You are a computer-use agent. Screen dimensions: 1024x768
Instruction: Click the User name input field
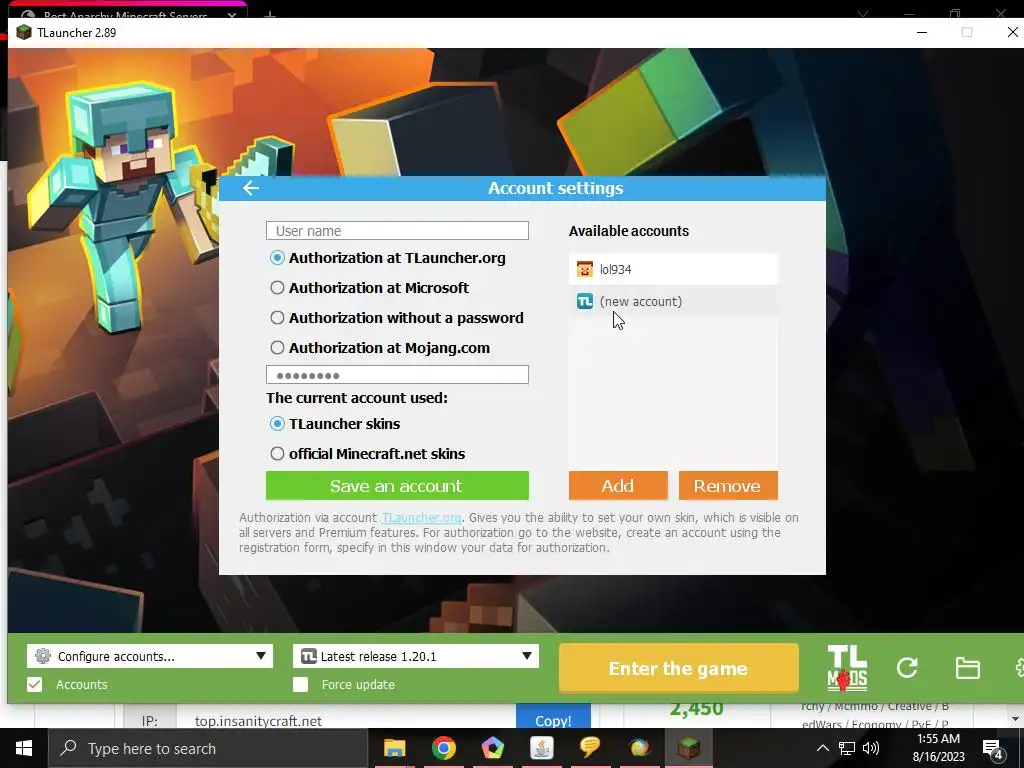pos(397,231)
